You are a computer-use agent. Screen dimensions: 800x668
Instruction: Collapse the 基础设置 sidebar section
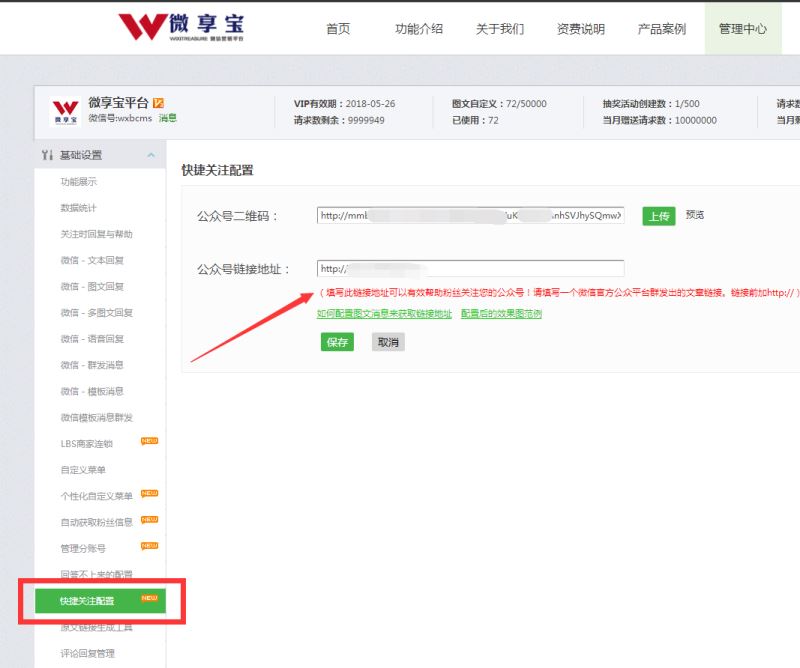154,155
